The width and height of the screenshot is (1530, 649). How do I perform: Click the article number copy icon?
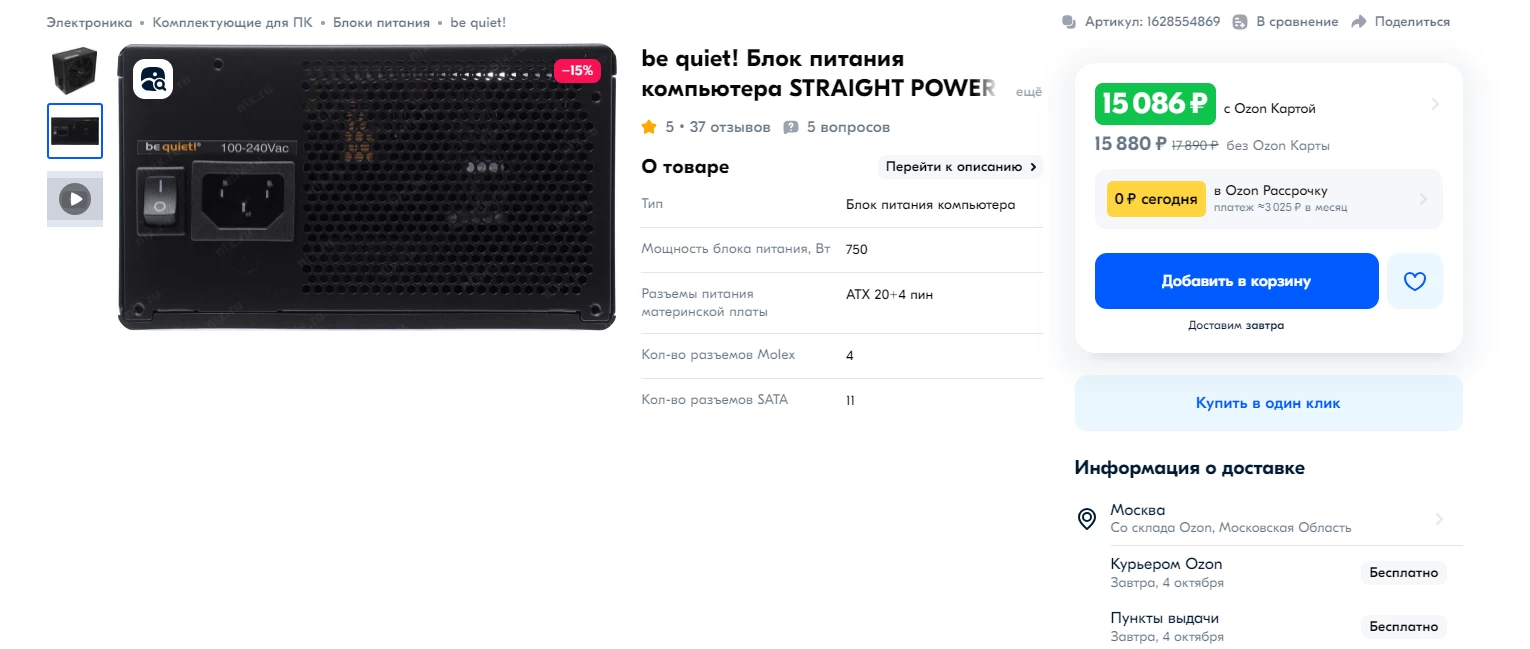coord(1069,22)
